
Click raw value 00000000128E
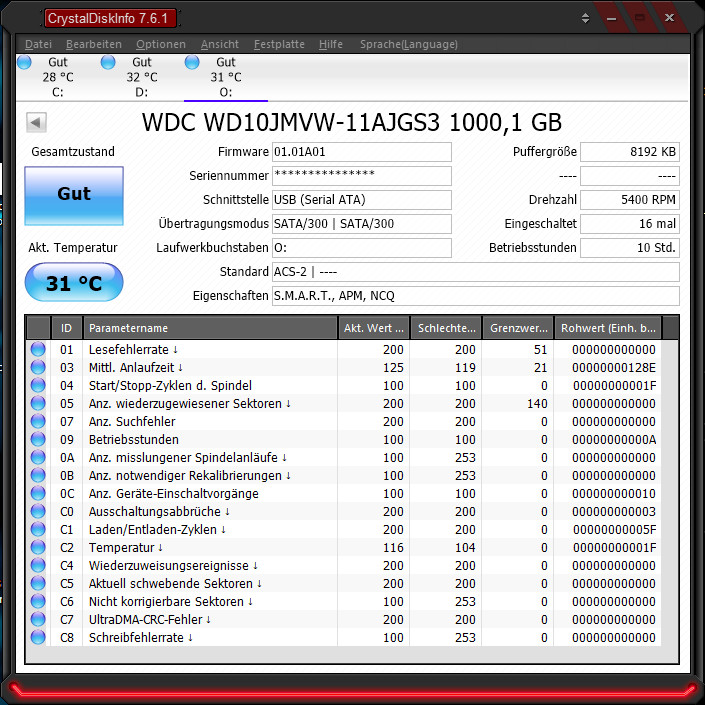(x=614, y=368)
